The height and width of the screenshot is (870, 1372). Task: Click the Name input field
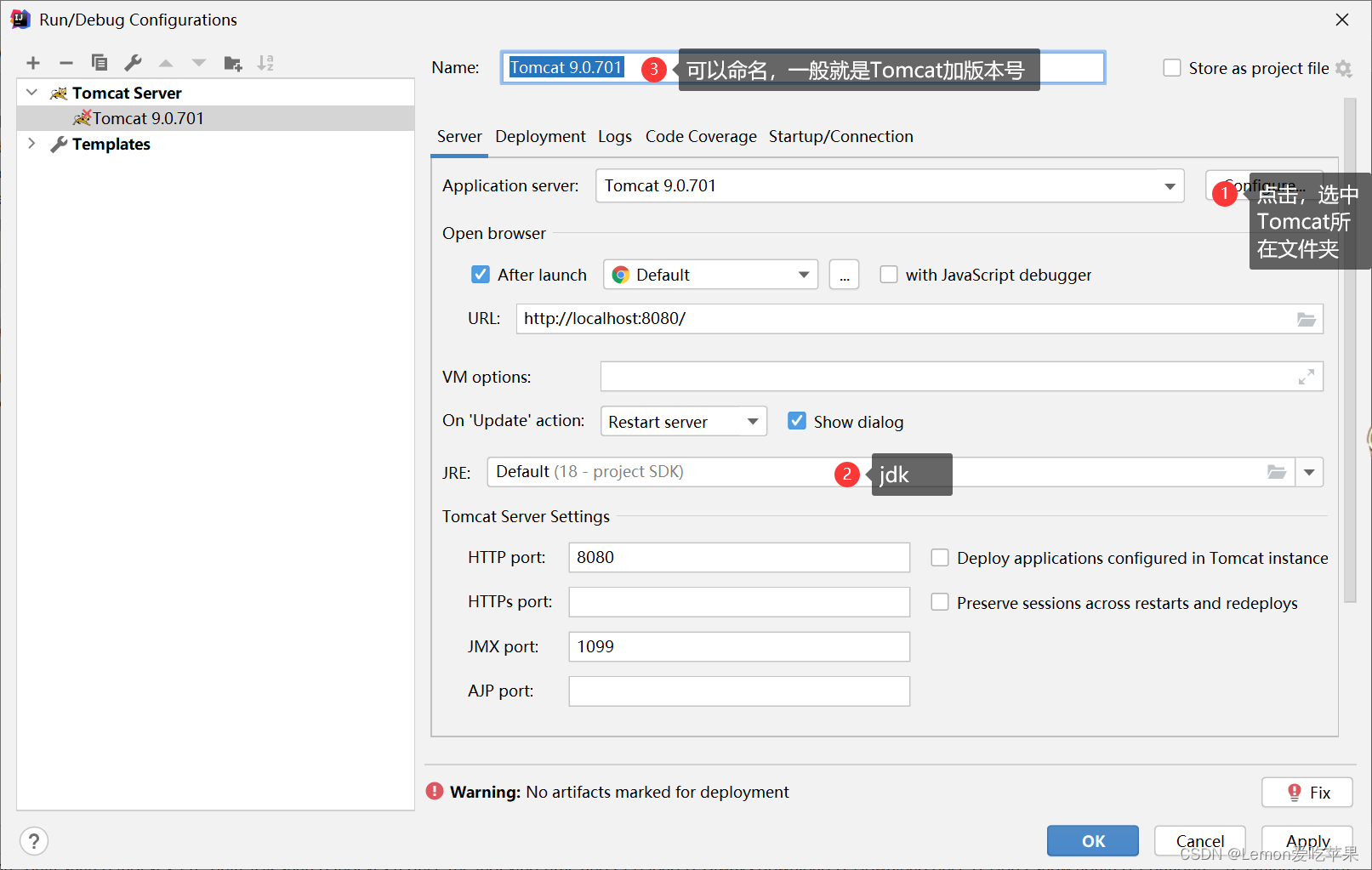803,68
